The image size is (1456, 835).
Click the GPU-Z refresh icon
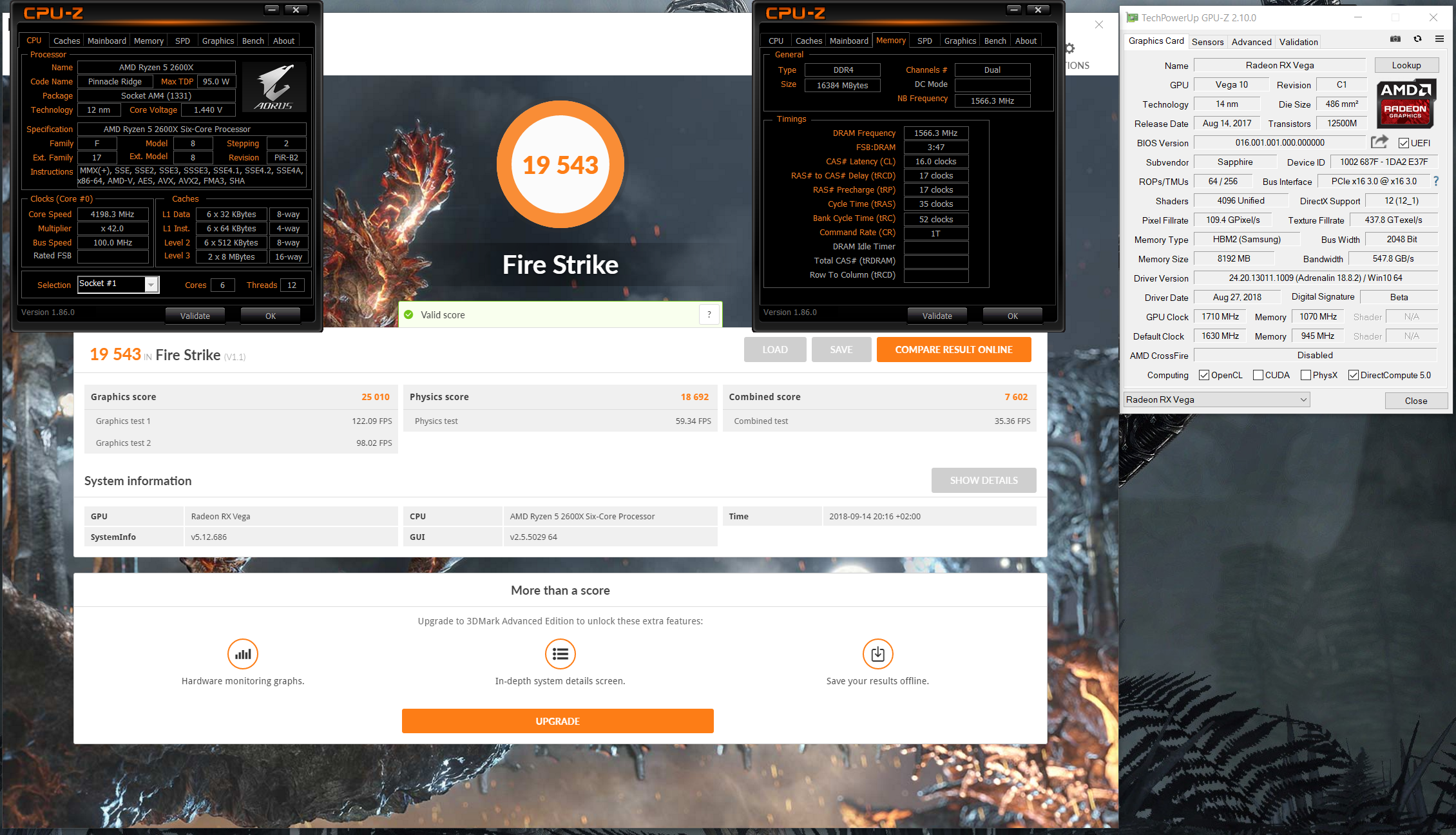tap(1417, 39)
